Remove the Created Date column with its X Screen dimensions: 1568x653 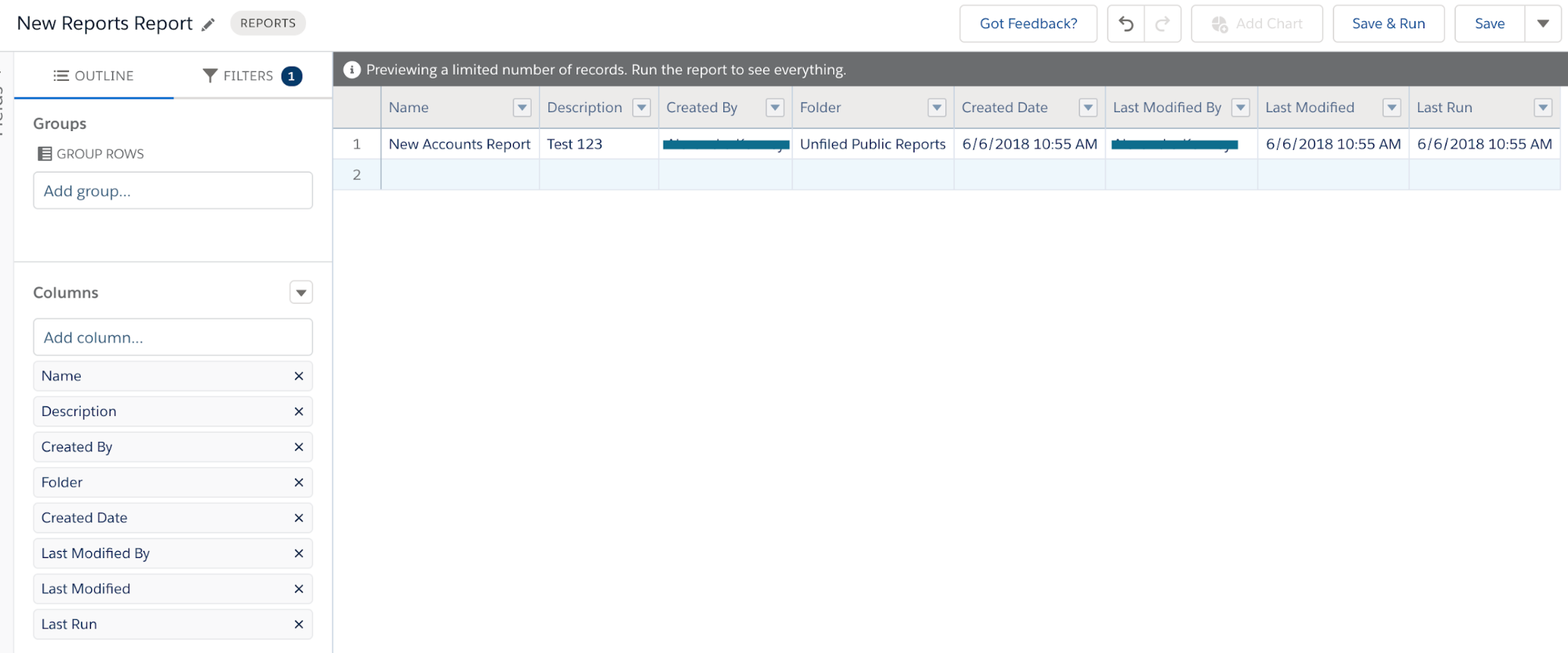(x=299, y=518)
